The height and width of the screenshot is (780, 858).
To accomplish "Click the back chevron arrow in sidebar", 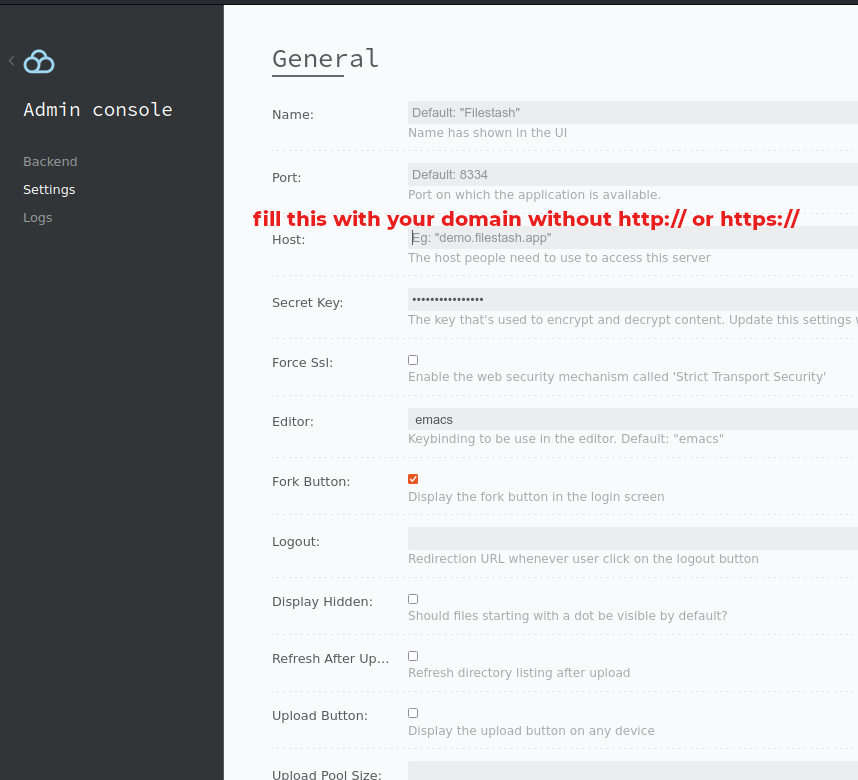I will (11, 61).
